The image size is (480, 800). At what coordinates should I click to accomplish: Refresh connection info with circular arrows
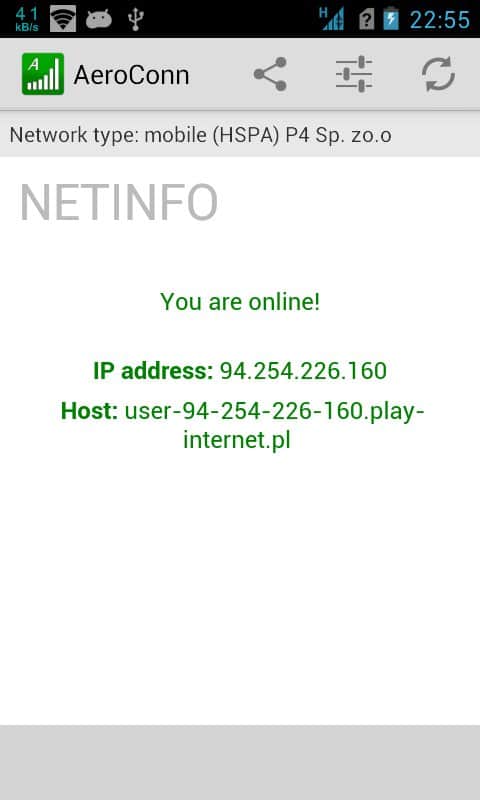(x=438, y=74)
